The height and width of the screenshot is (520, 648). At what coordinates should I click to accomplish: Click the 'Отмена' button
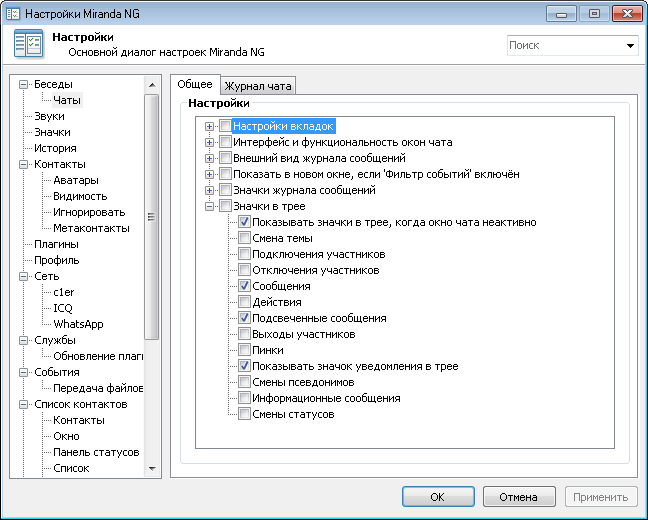pos(519,496)
